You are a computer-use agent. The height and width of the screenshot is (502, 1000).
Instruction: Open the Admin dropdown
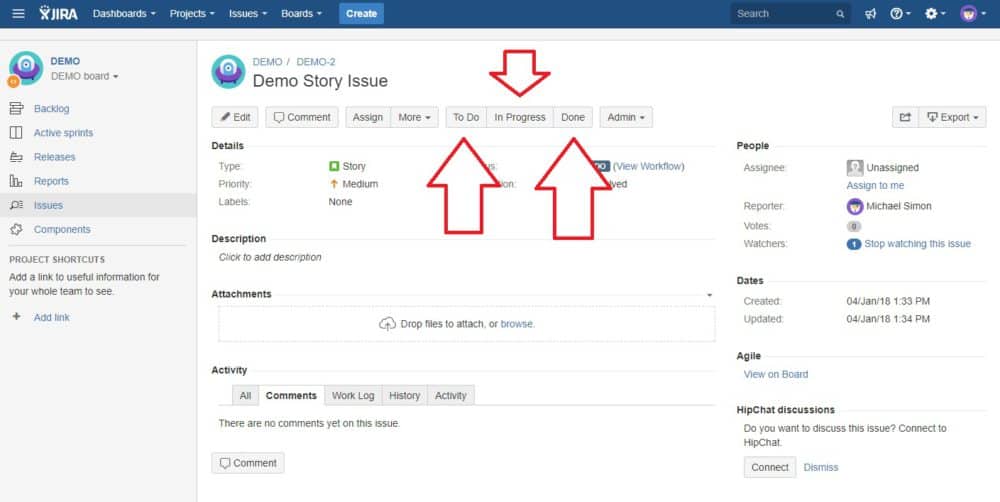[x=626, y=117]
